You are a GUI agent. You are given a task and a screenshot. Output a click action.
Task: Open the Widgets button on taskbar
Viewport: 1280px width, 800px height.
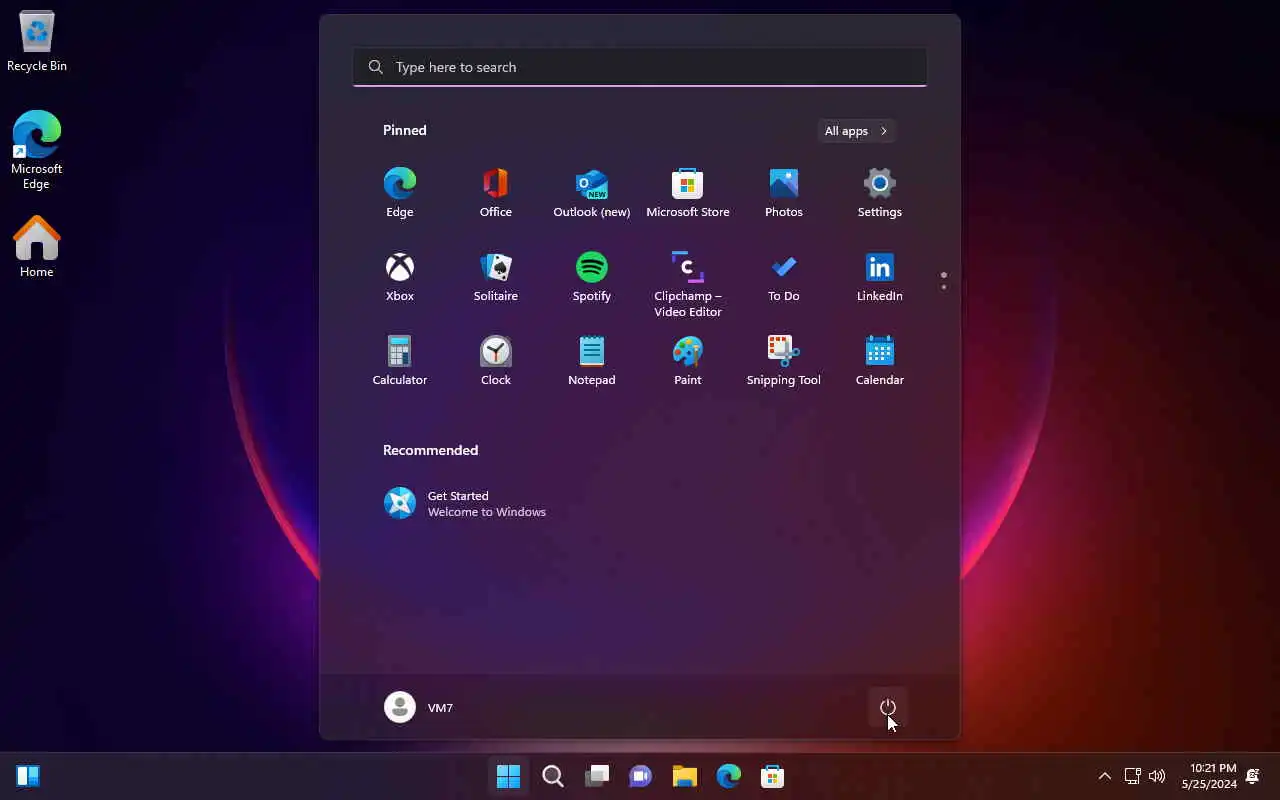(28, 776)
